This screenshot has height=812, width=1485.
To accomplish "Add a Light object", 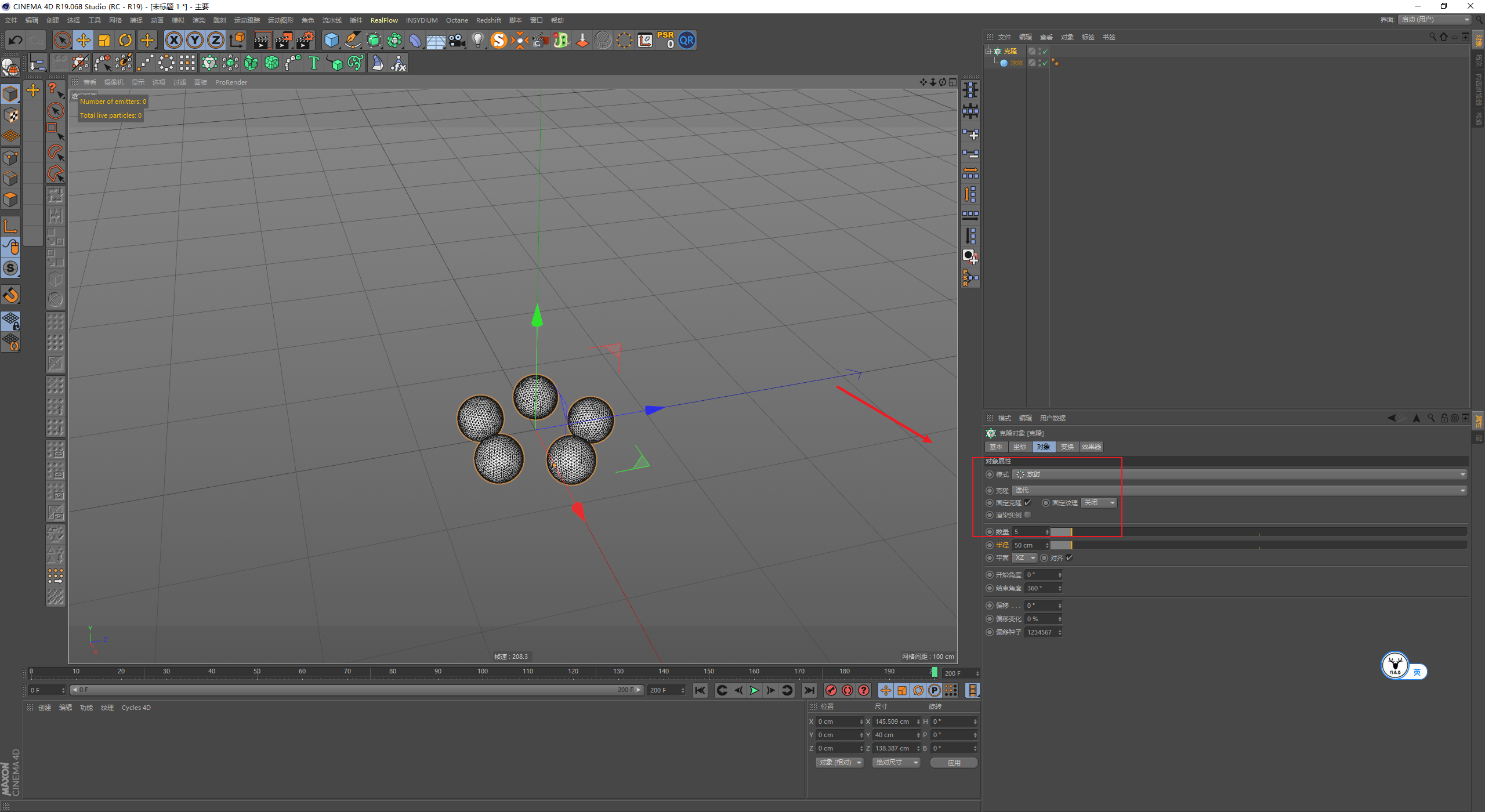I will (478, 40).
